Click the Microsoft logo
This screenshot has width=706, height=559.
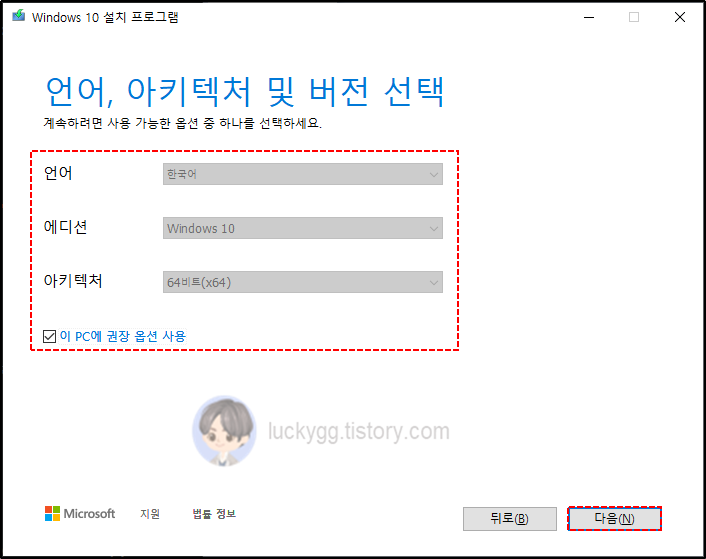click(x=80, y=514)
